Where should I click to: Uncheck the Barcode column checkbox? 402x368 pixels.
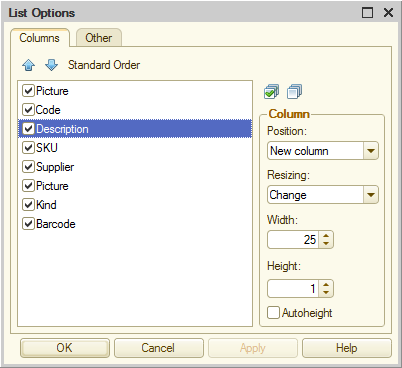[x=28, y=224]
